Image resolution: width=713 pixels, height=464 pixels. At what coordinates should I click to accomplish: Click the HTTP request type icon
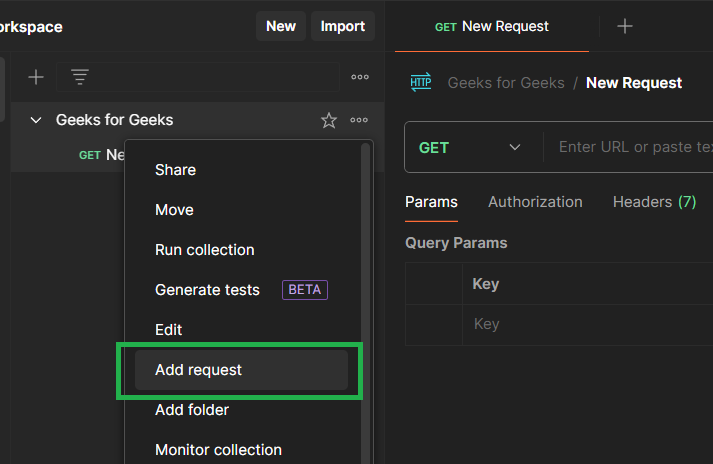coord(421,83)
